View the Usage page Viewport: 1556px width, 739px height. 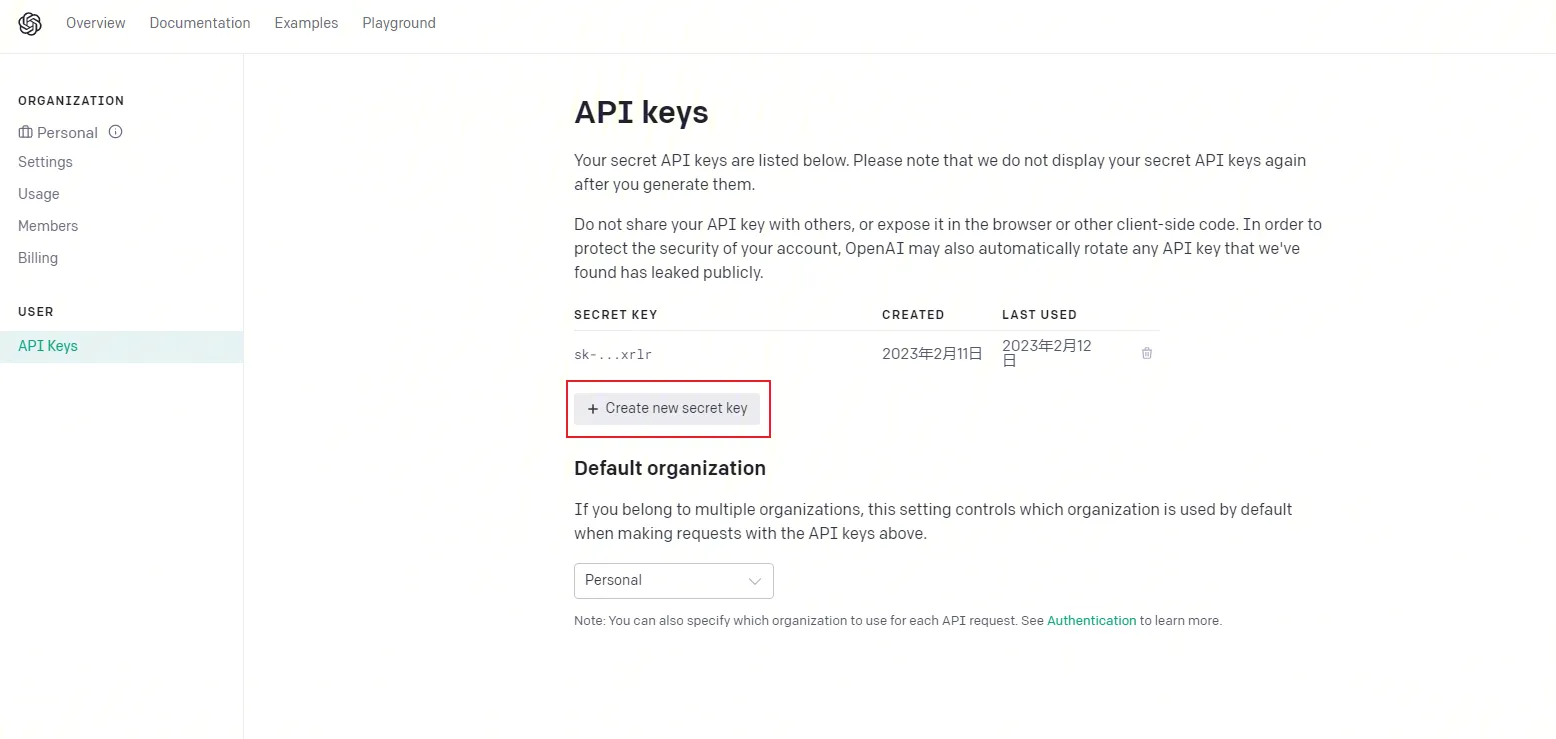pyautogui.click(x=39, y=194)
